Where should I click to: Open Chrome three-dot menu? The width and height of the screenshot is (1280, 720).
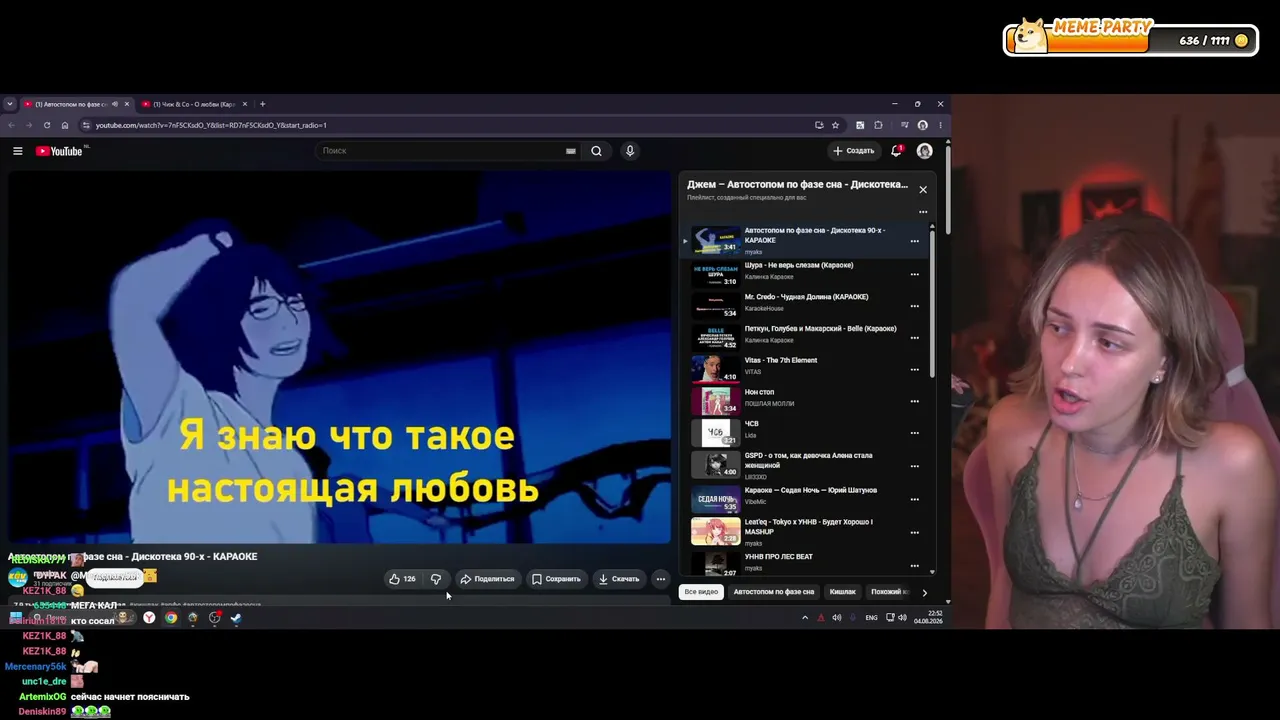[x=940, y=125]
